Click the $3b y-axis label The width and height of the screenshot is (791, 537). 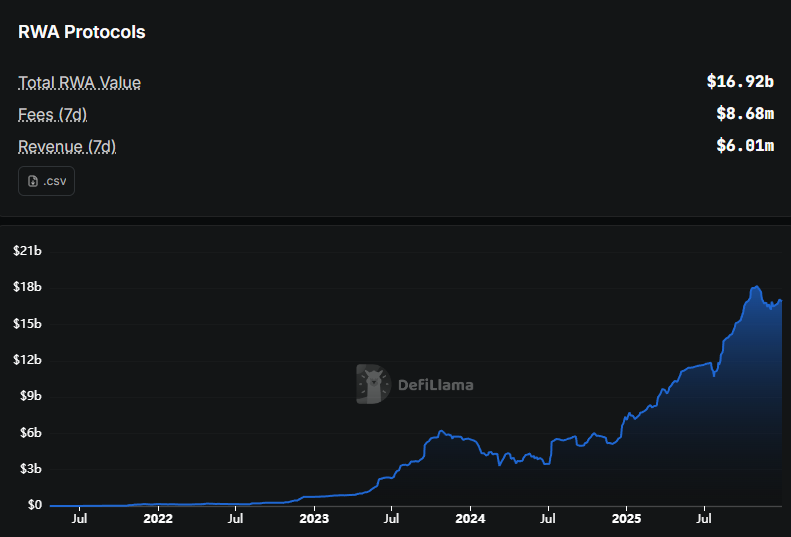(30, 469)
